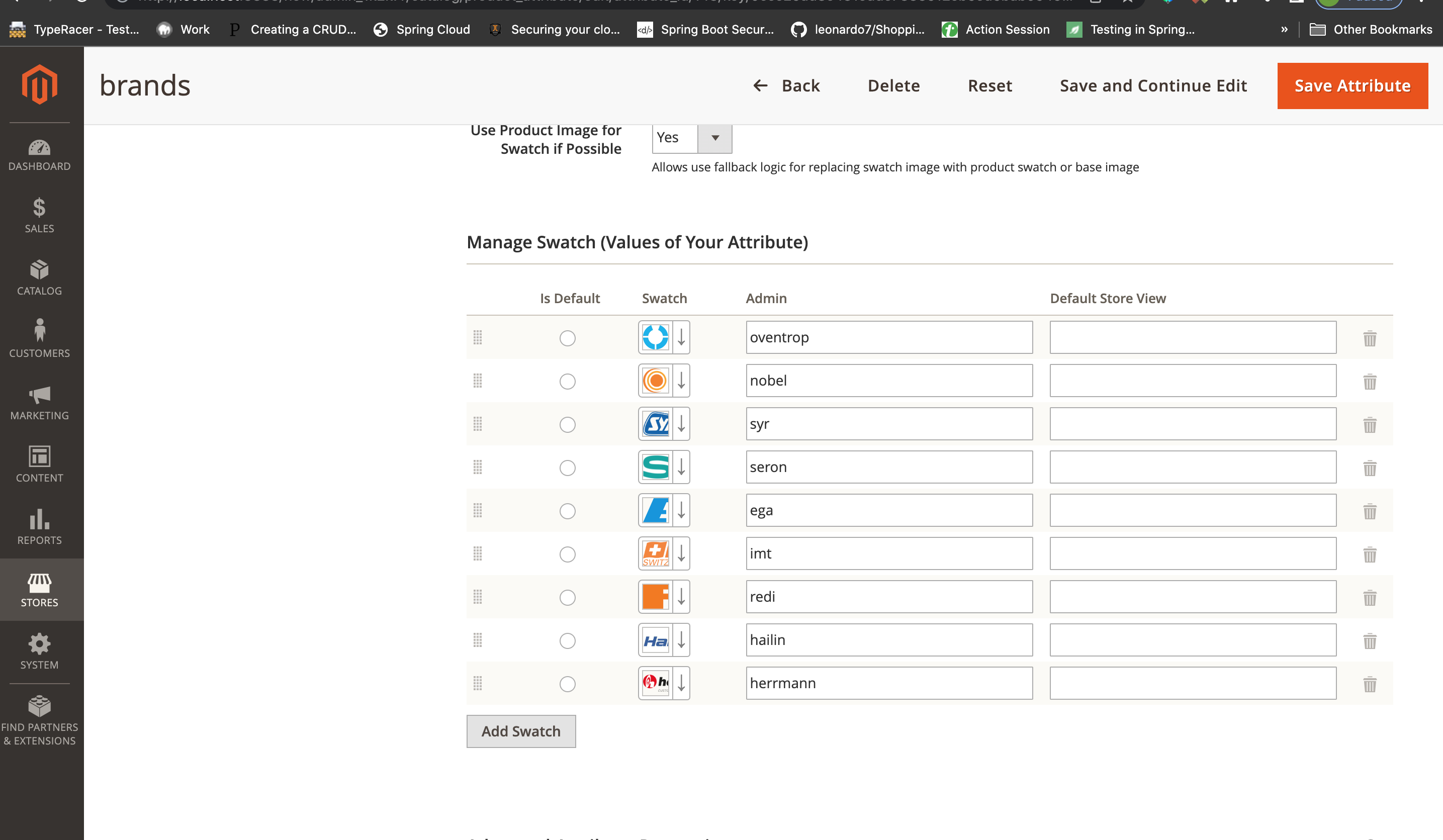Click the syr brand swatch icon
This screenshot has height=840, width=1443.
[x=655, y=424]
